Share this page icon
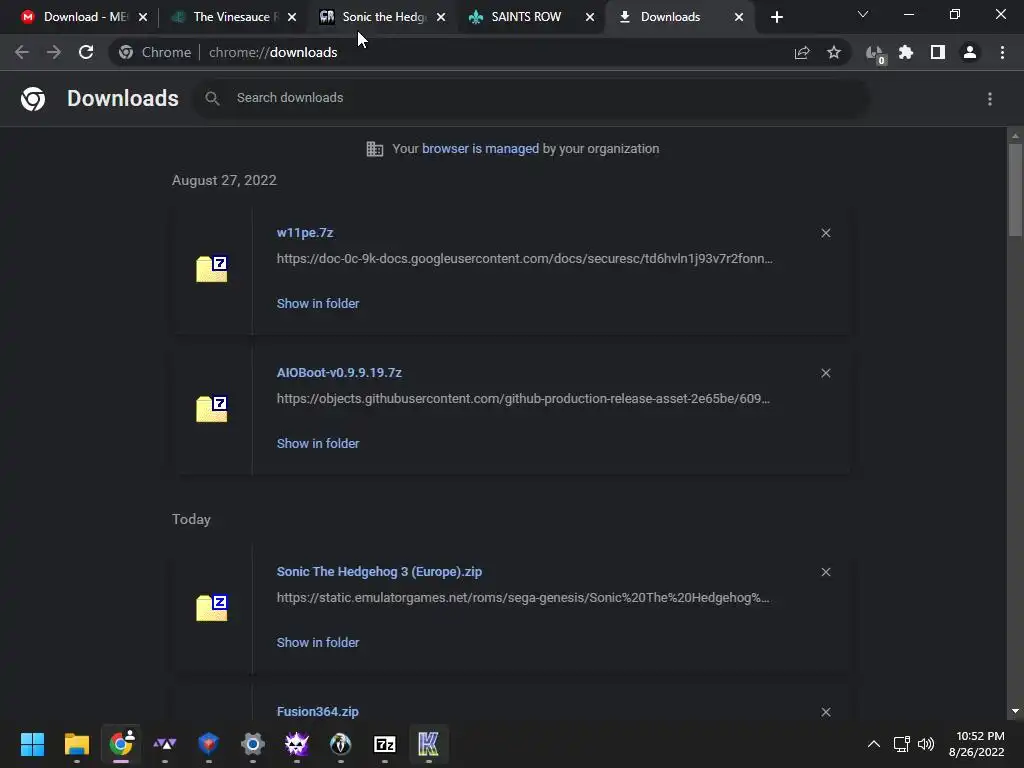The width and height of the screenshot is (1024, 768). coord(802,52)
